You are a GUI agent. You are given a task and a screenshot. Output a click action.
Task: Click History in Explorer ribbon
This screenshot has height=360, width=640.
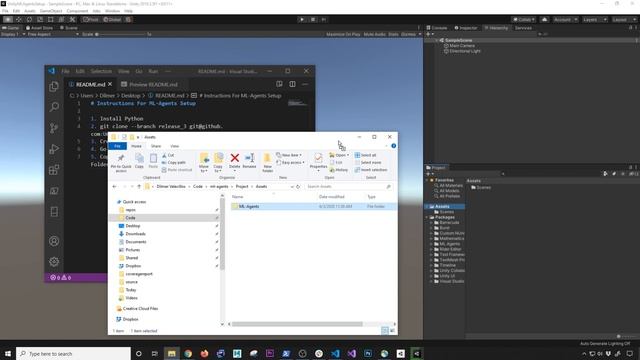pos(339,170)
